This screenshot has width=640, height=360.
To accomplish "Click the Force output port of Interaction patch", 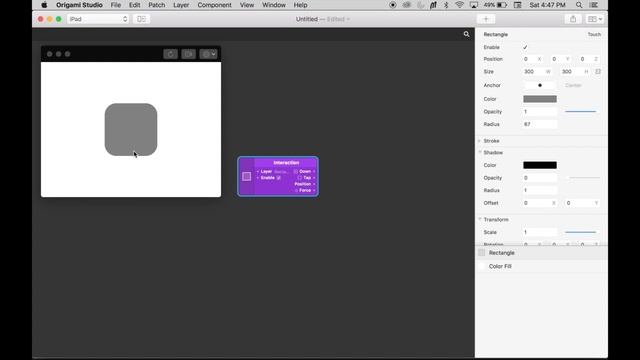I will [314, 190].
